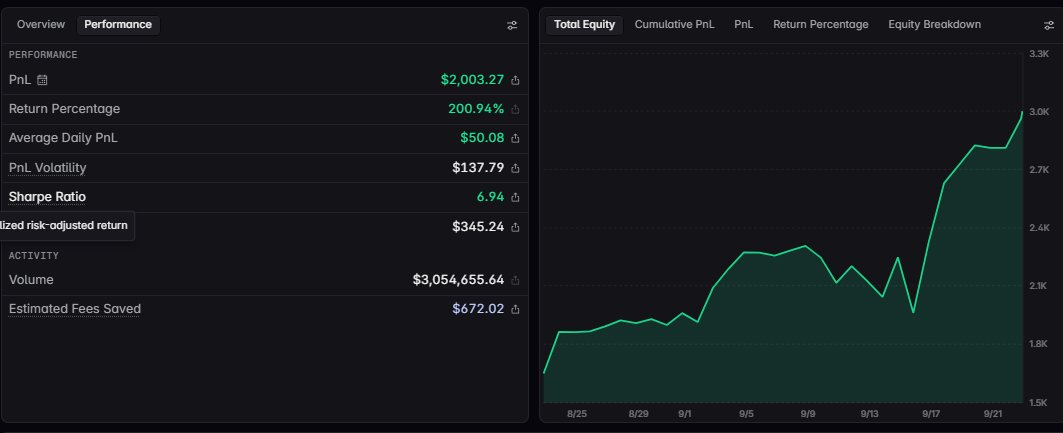Image resolution: width=1063 pixels, height=433 pixels.
Task: Click the 3.0K y-axis label
Action: tap(1039, 112)
